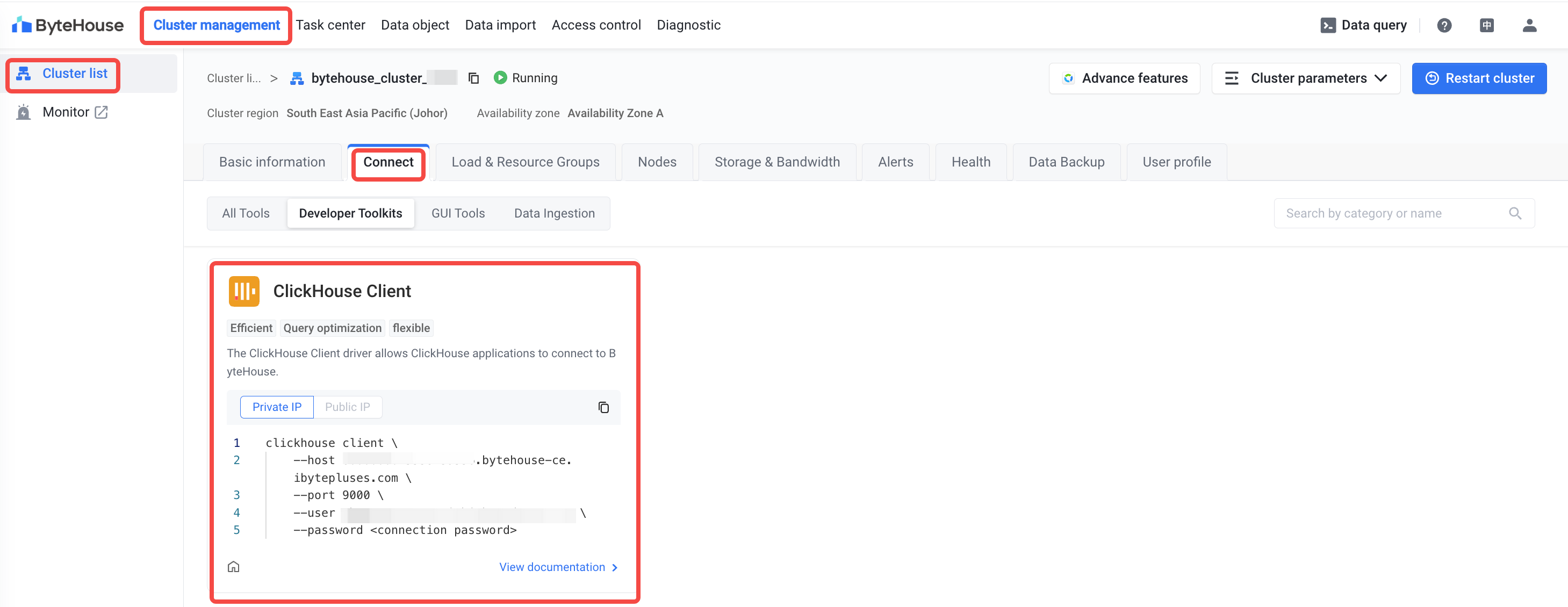Click Cluster list breadcrumb

click(234, 78)
